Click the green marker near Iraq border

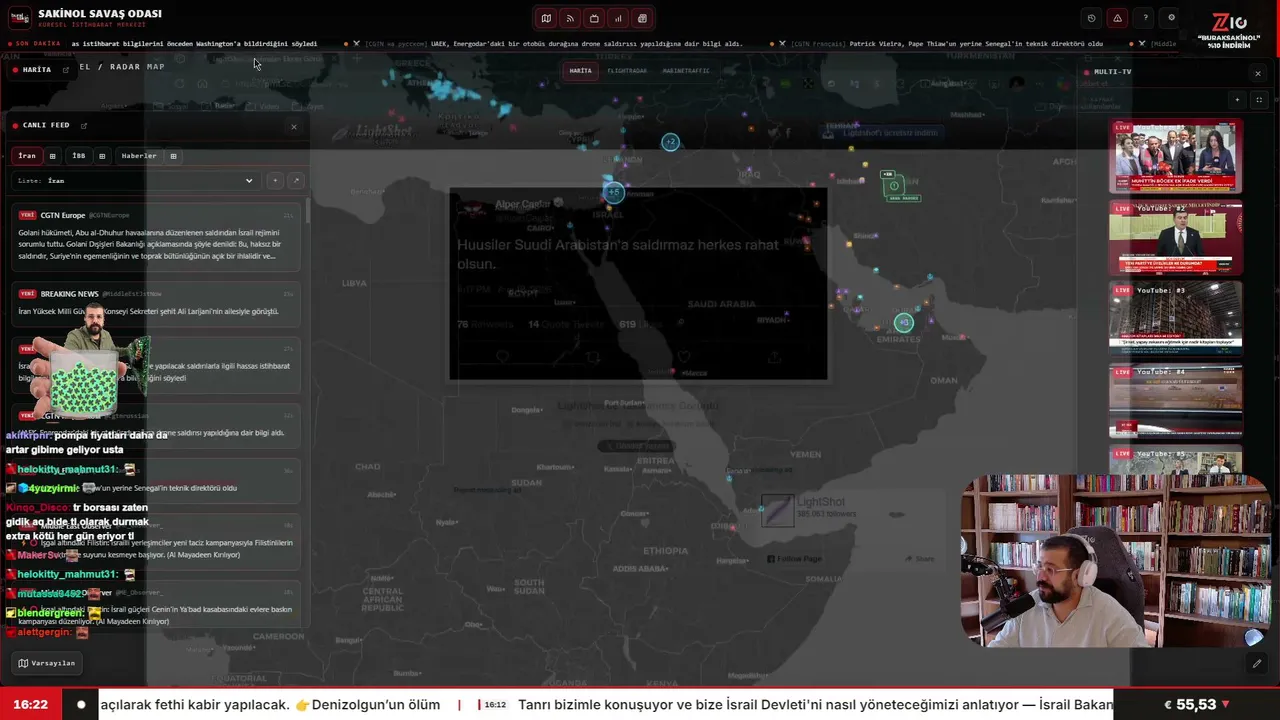click(x=895, y=186)
